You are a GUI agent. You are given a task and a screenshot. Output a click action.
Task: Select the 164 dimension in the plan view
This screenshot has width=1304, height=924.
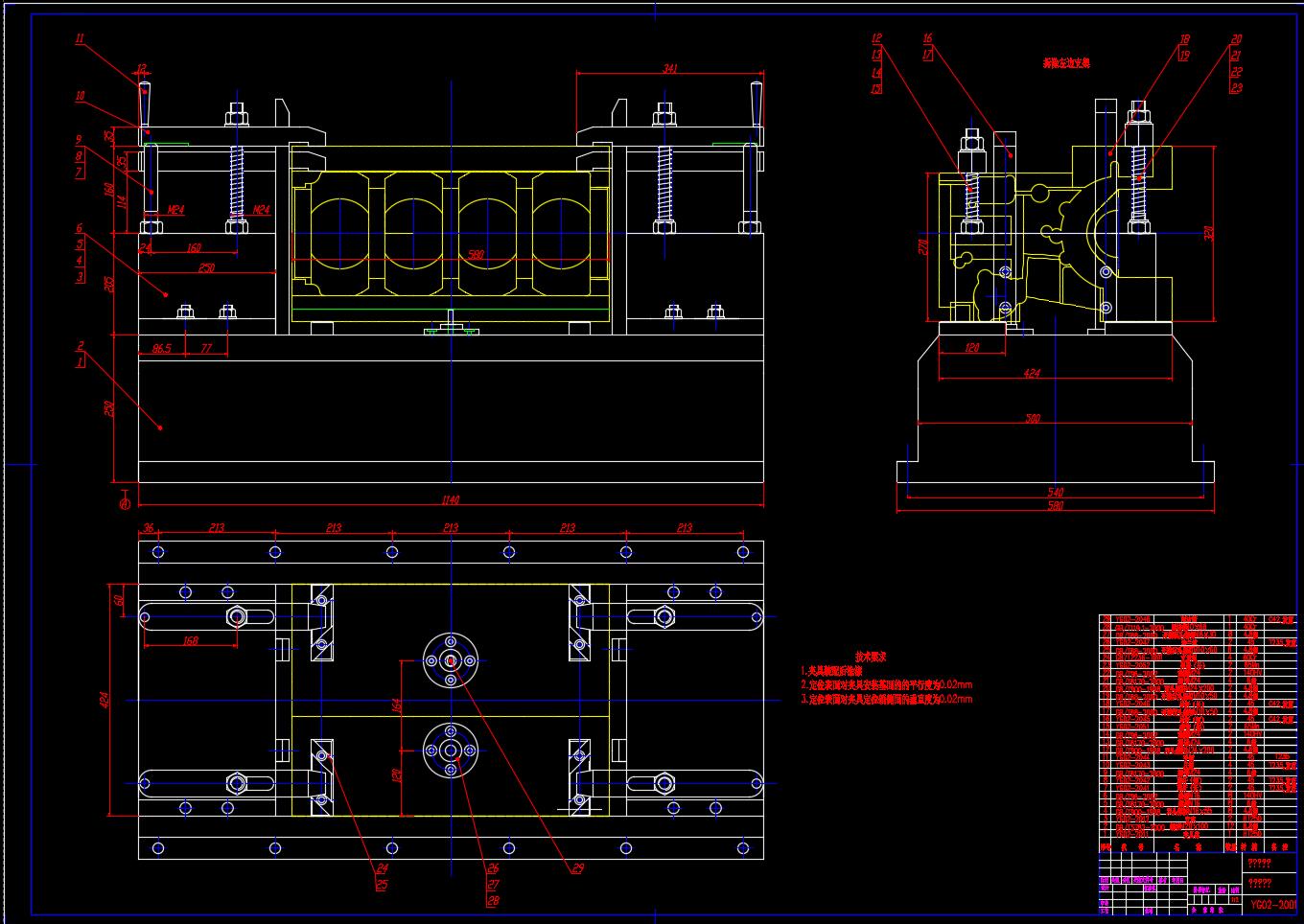397,705
